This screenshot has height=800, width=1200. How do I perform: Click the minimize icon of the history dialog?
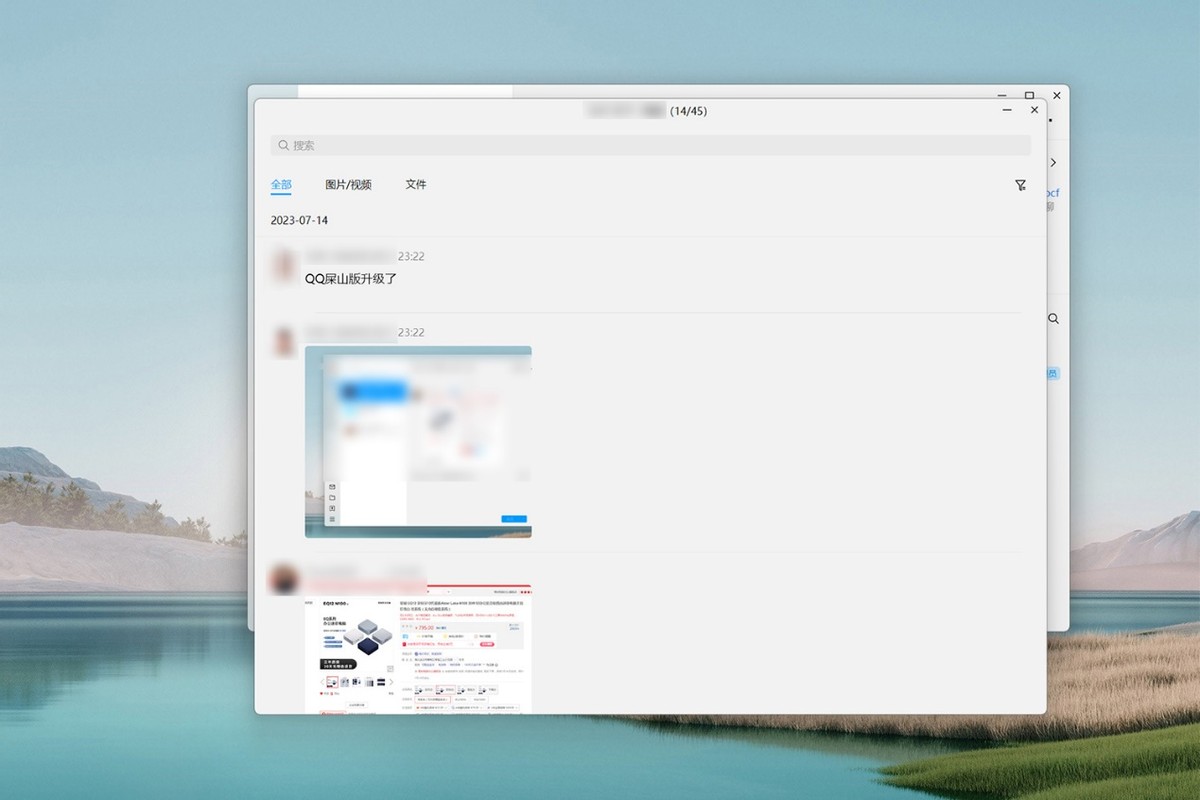[x=1006, y=110]
